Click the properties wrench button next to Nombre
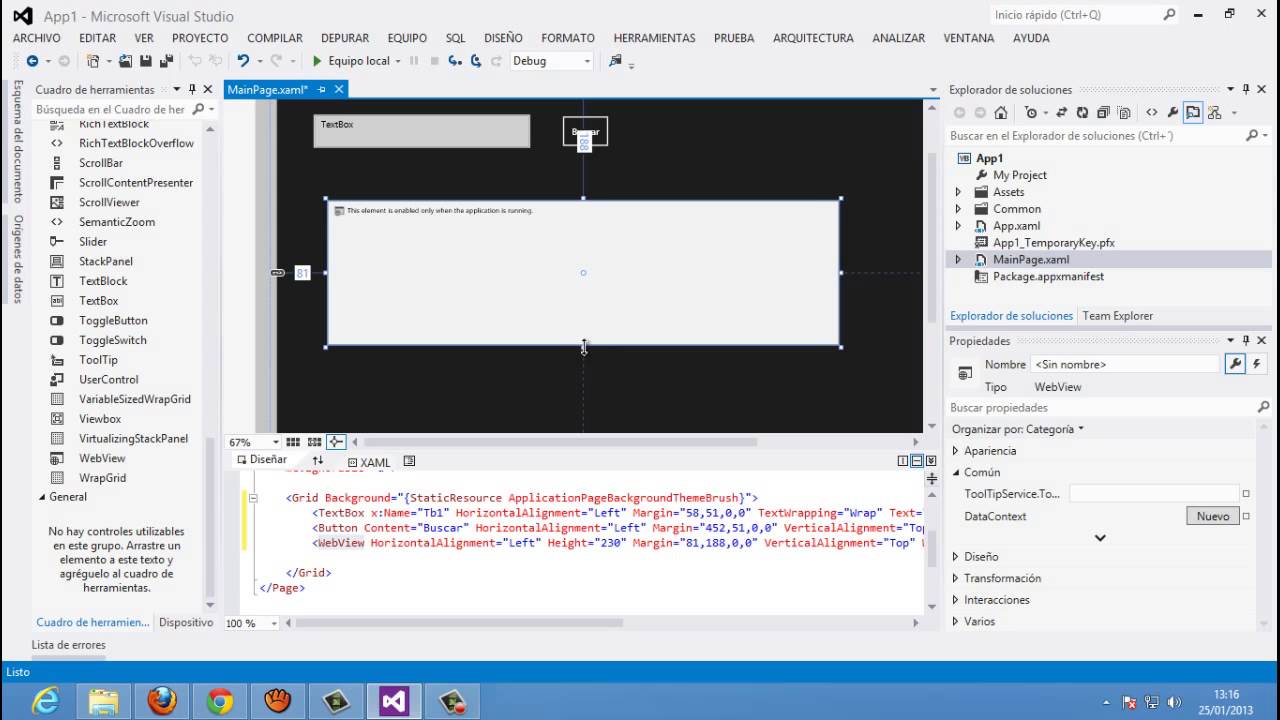 point(1235,364)
